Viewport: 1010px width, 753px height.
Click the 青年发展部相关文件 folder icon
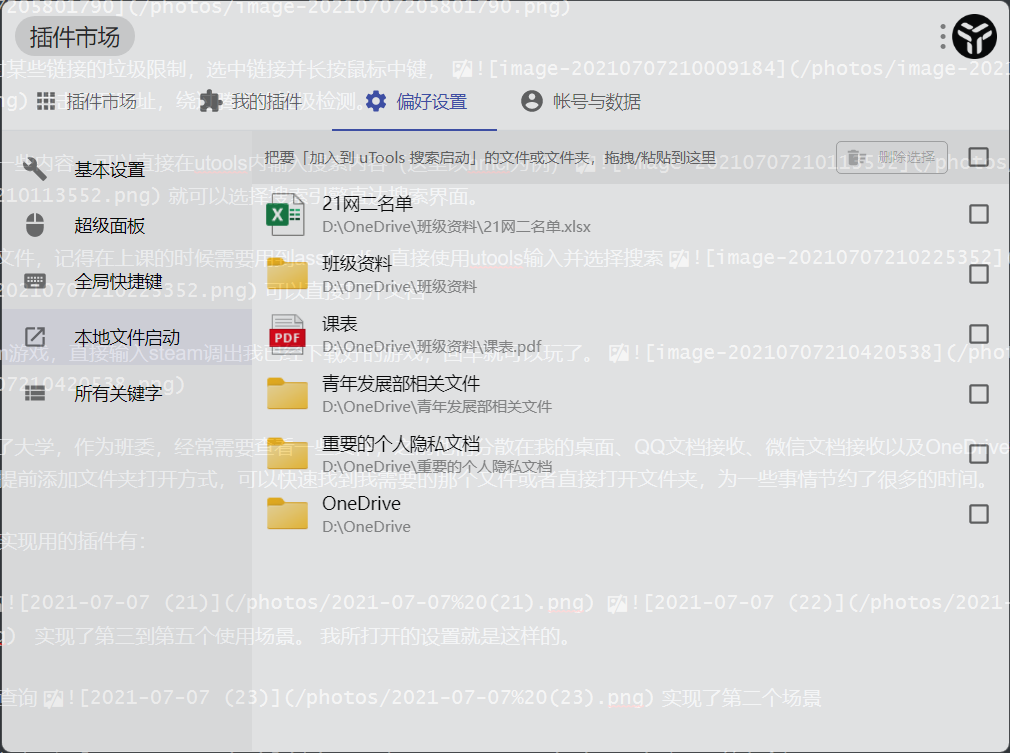click(x=287, y=394)
